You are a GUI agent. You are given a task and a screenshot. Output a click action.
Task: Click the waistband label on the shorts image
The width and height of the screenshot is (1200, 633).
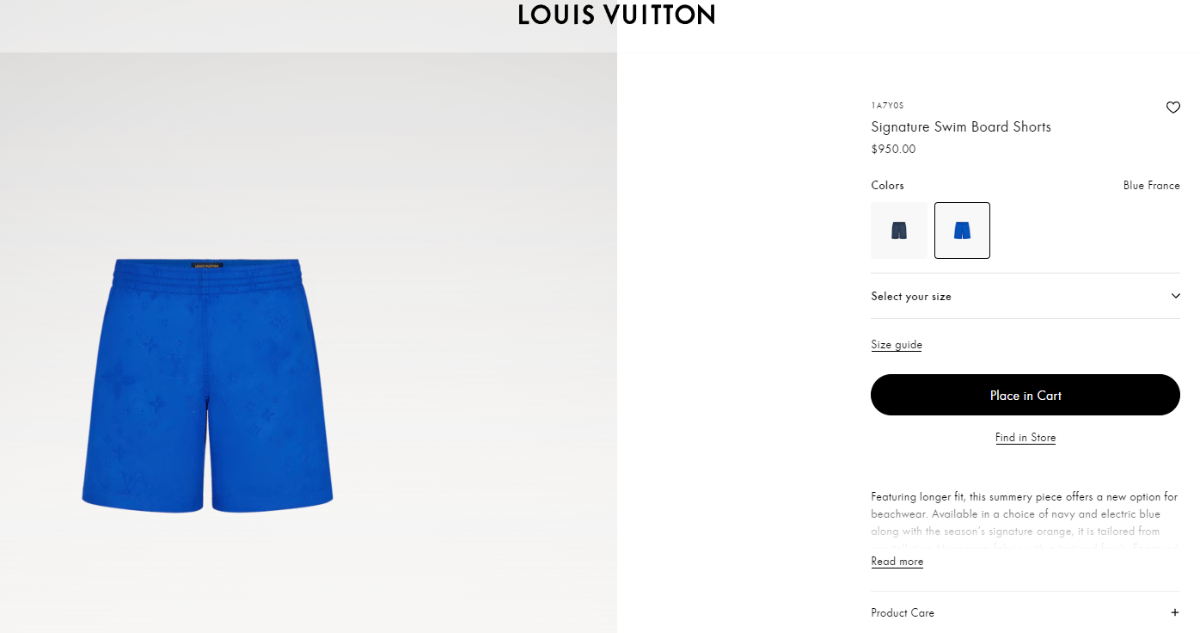pos(207,266)
